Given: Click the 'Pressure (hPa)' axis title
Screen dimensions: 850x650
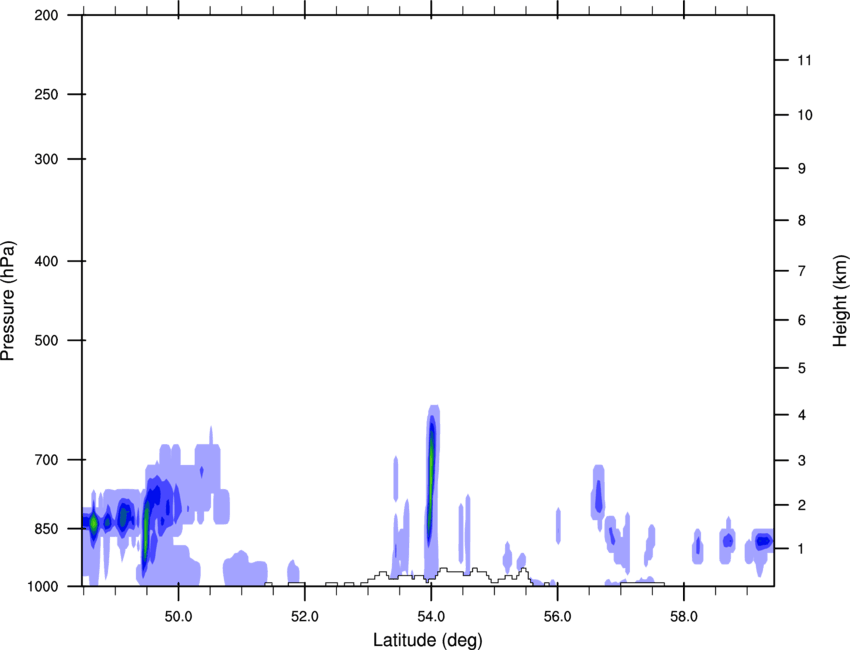Looking at the screenshot, I should click(8, 301).
